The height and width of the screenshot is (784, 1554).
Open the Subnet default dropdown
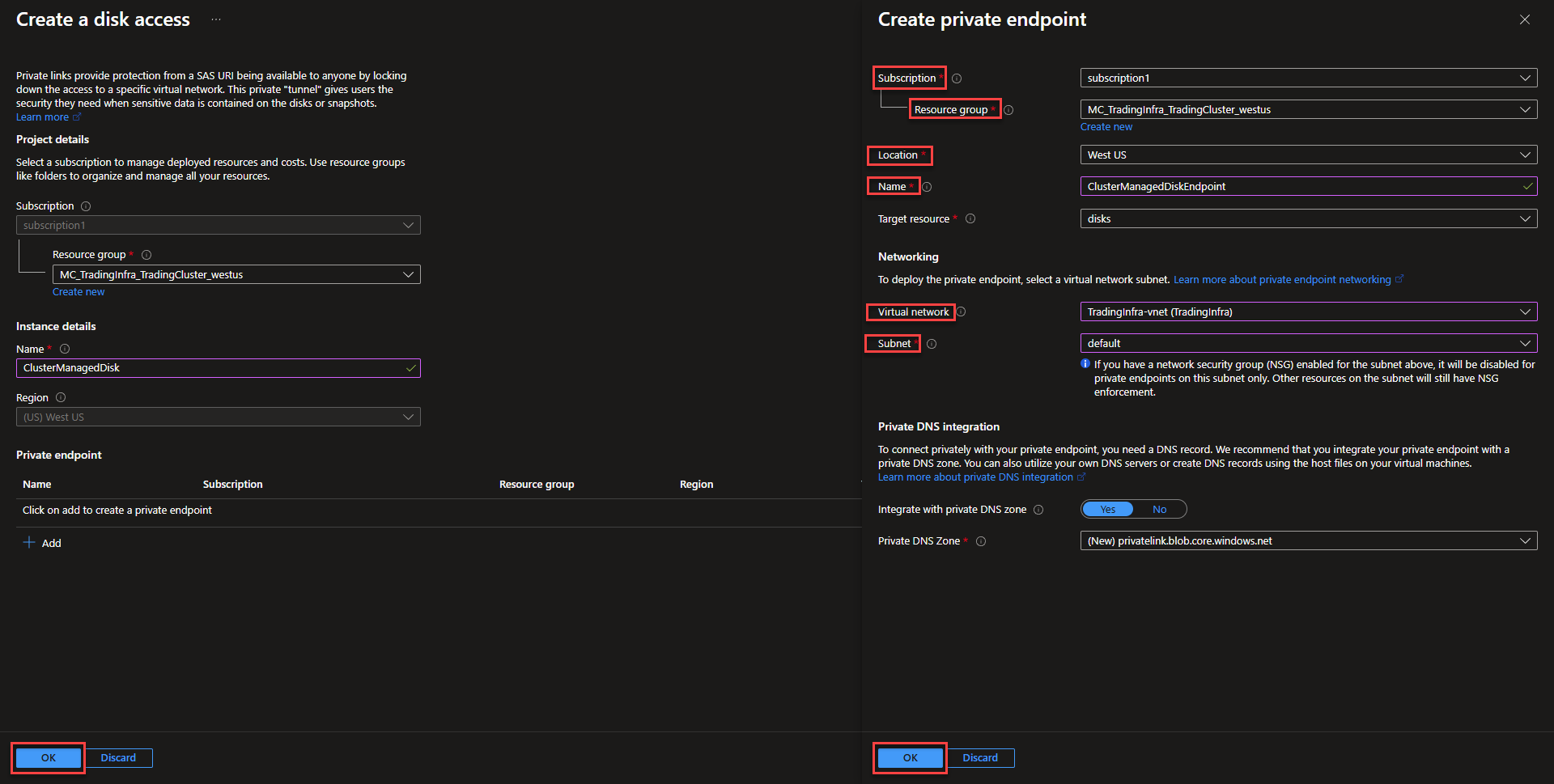click(1308, 343)
